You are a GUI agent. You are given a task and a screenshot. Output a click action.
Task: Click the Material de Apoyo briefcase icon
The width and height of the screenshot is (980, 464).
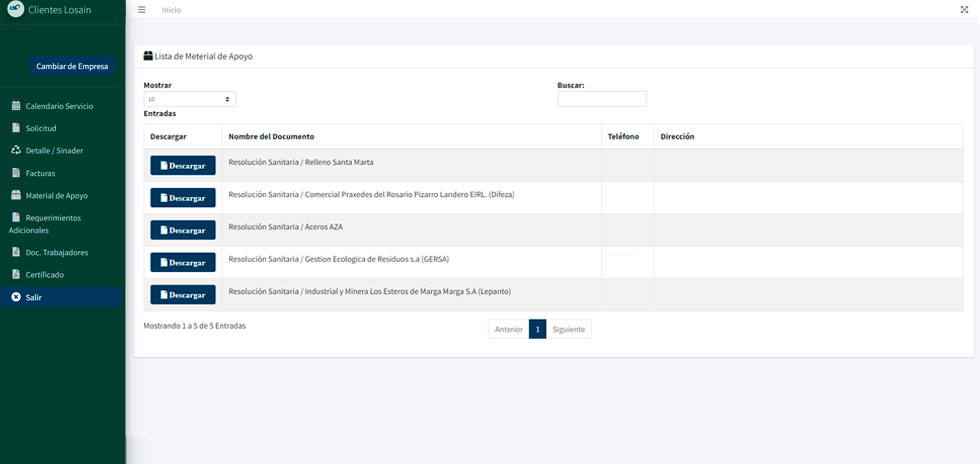[16, 196]
